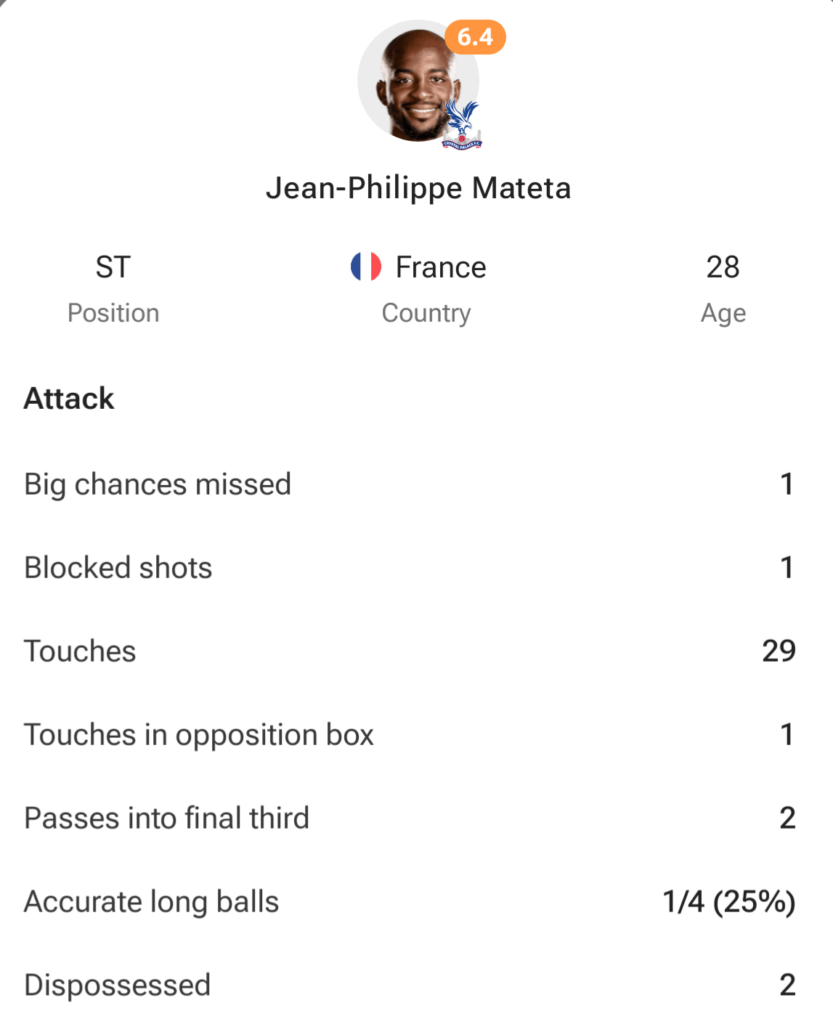Tap Jean-Philippe Mateta's profile photo
The width and height of the screenshot is (833, 1024).
(x=415, y=84)
